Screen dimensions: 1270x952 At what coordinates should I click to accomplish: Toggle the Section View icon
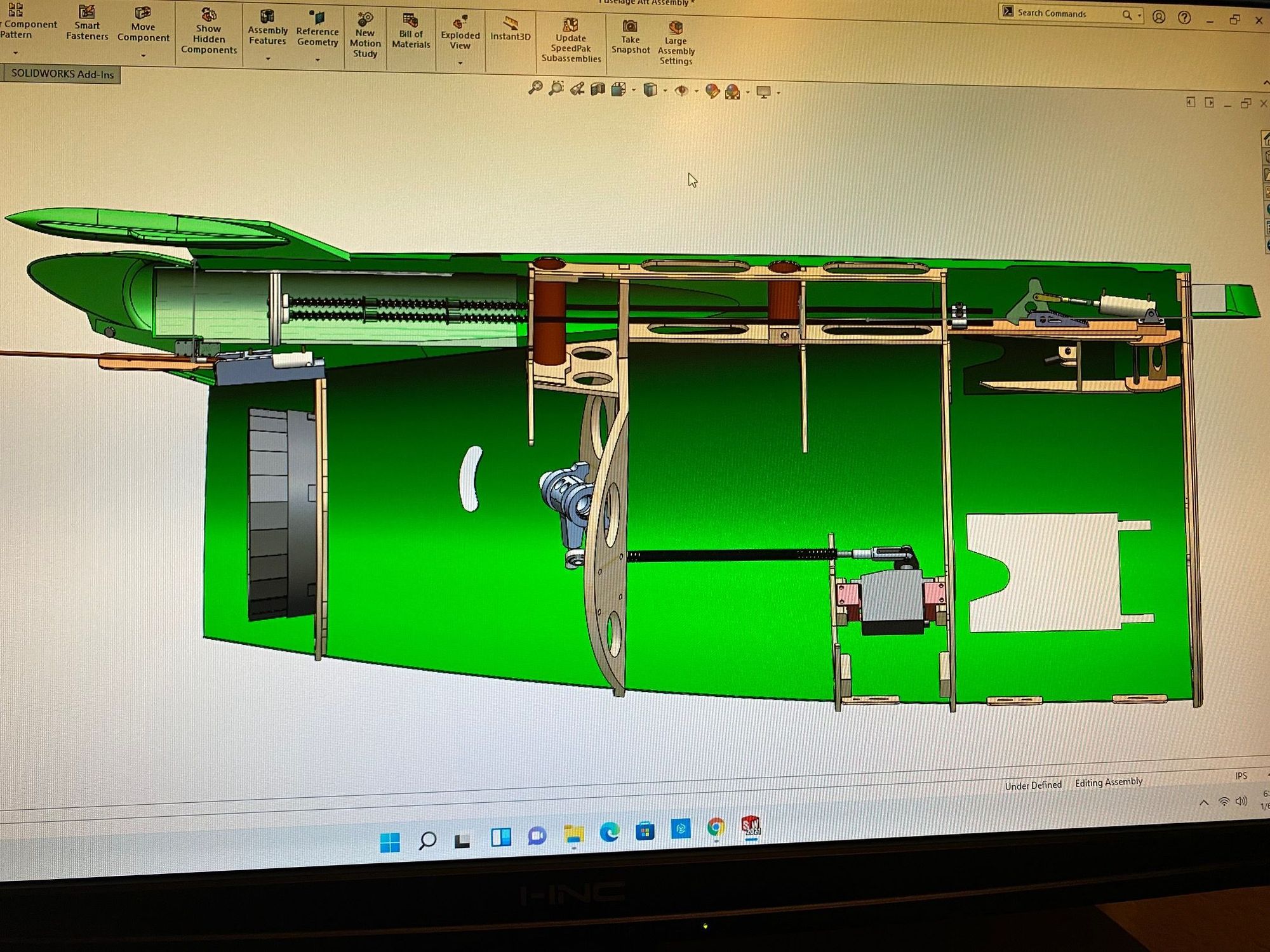(598, 89)
